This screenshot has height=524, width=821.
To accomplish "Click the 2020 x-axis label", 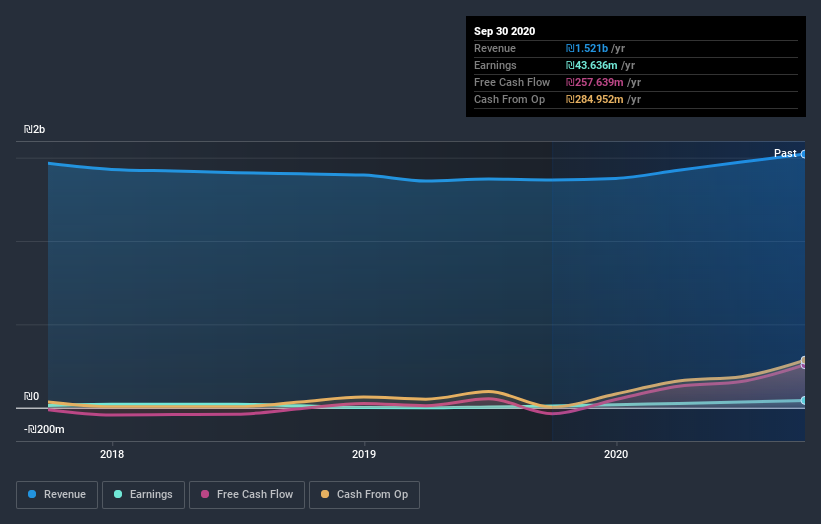I will tap(616, 454).
